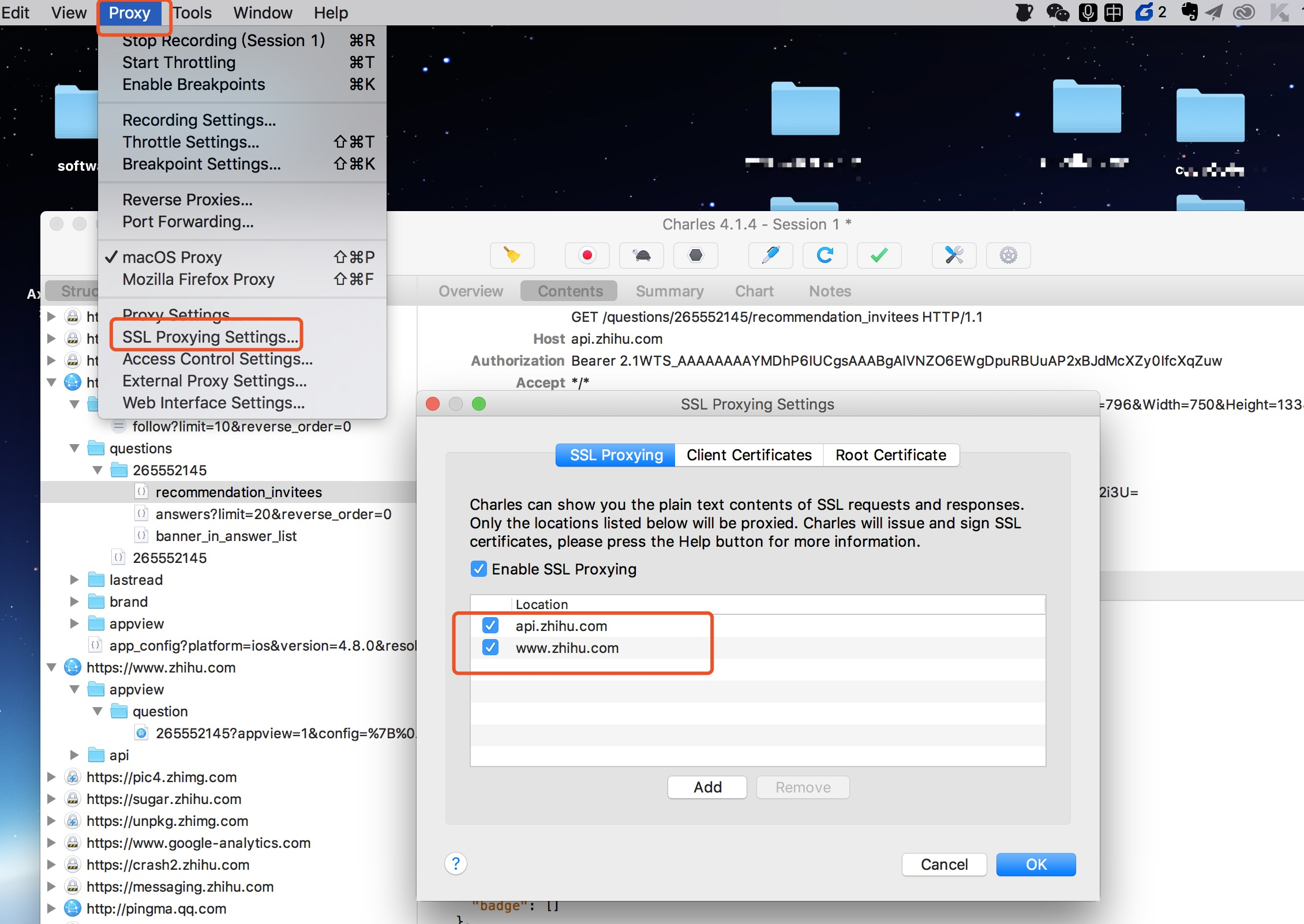
Task: Click the pen compose request icon
Action: point(770,255)
